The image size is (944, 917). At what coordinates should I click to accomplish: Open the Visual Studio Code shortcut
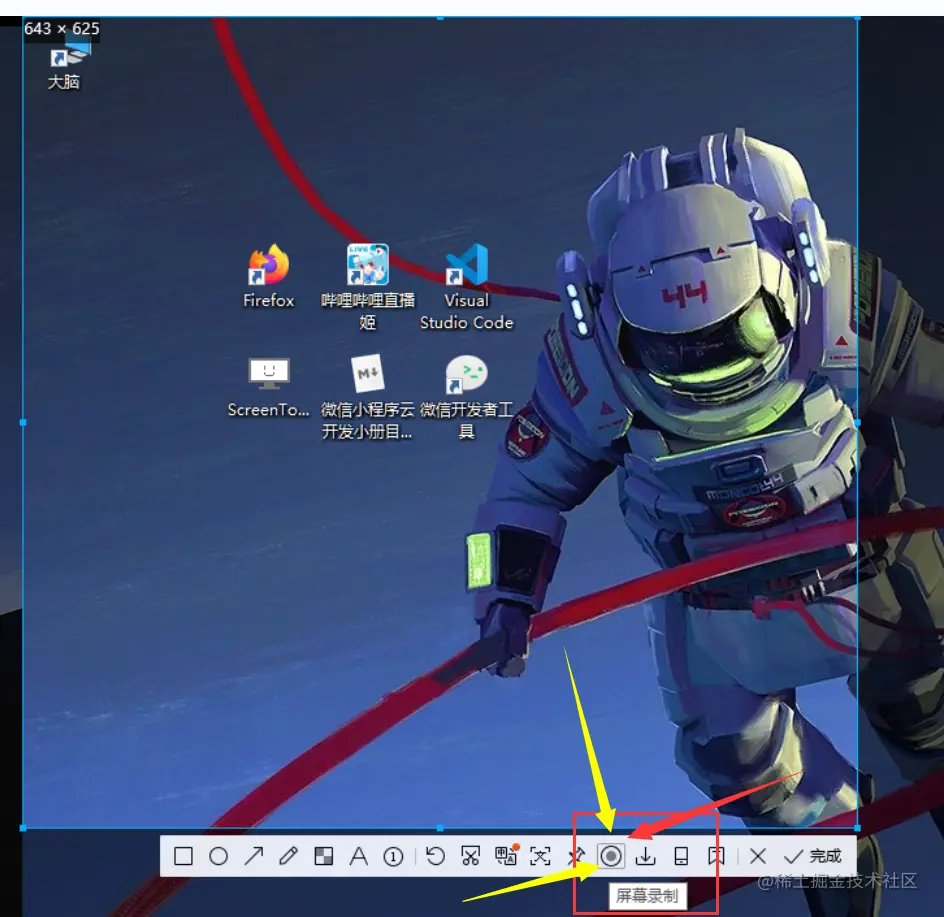pos(467,287)
